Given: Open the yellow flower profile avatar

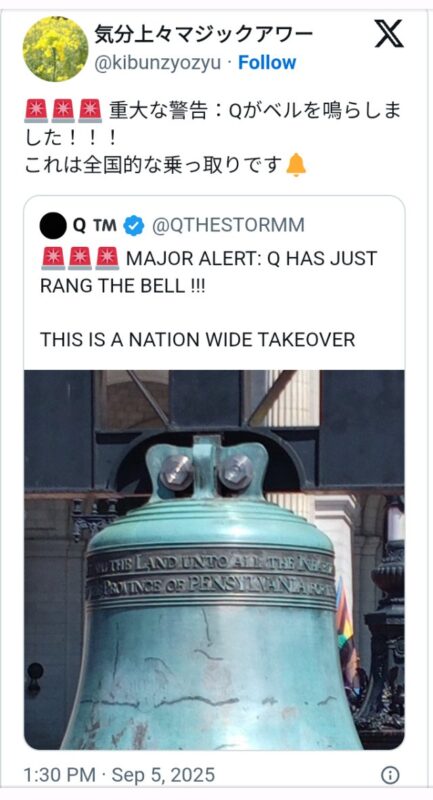Looking at the screenshot, I should pyautogui.click(x=56, y=49).
